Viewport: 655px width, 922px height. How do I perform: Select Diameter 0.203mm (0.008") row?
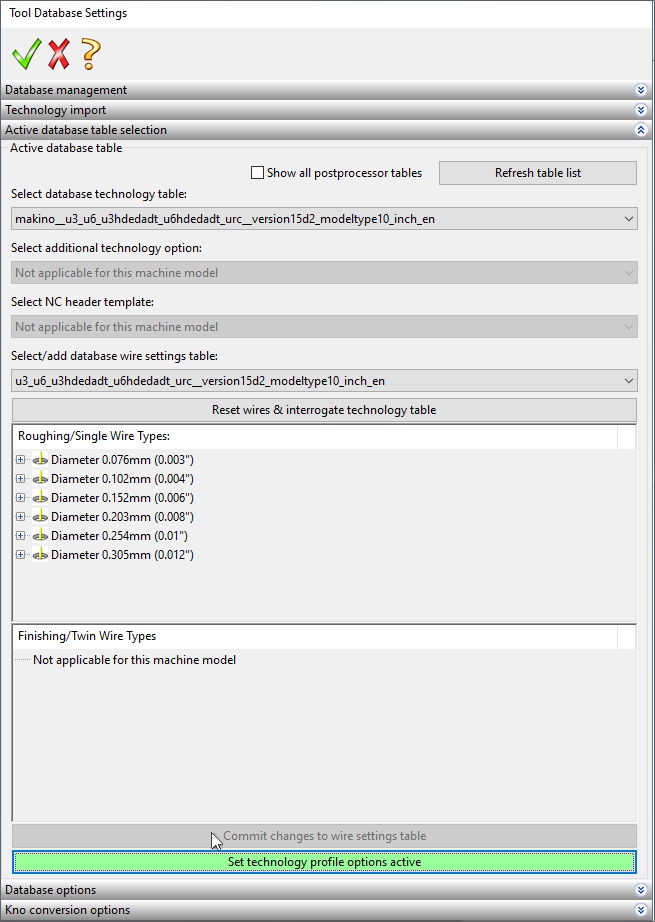[122, 517]
